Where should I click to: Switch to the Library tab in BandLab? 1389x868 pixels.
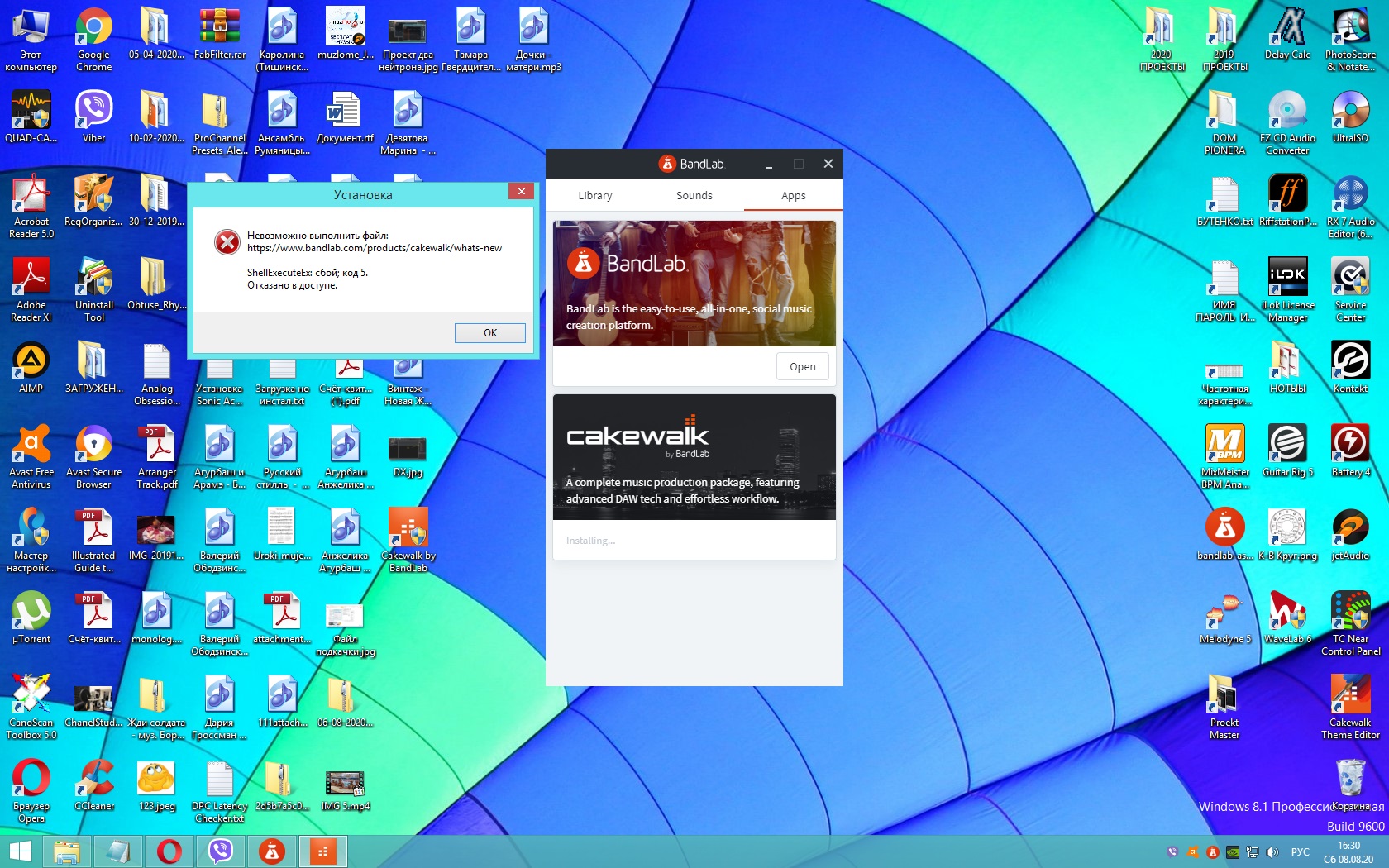coord(595,196)
